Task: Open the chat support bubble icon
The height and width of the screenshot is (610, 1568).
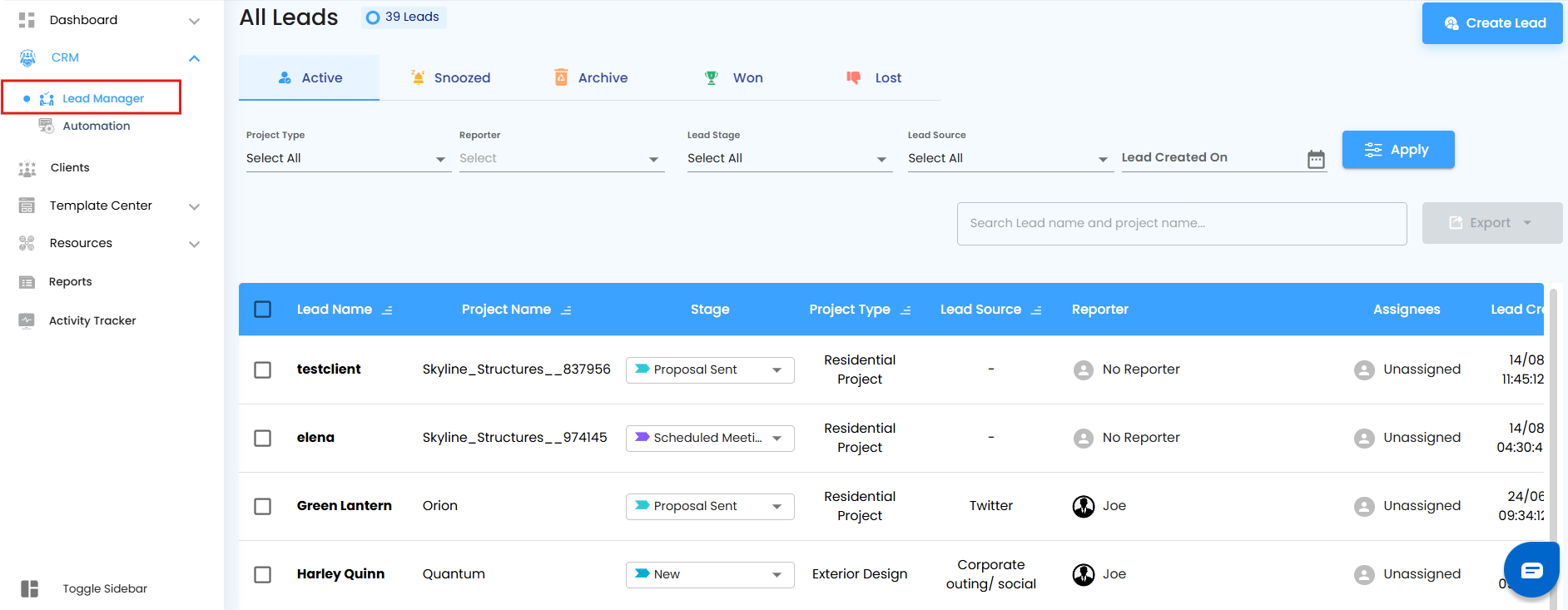Action: 1531,570
